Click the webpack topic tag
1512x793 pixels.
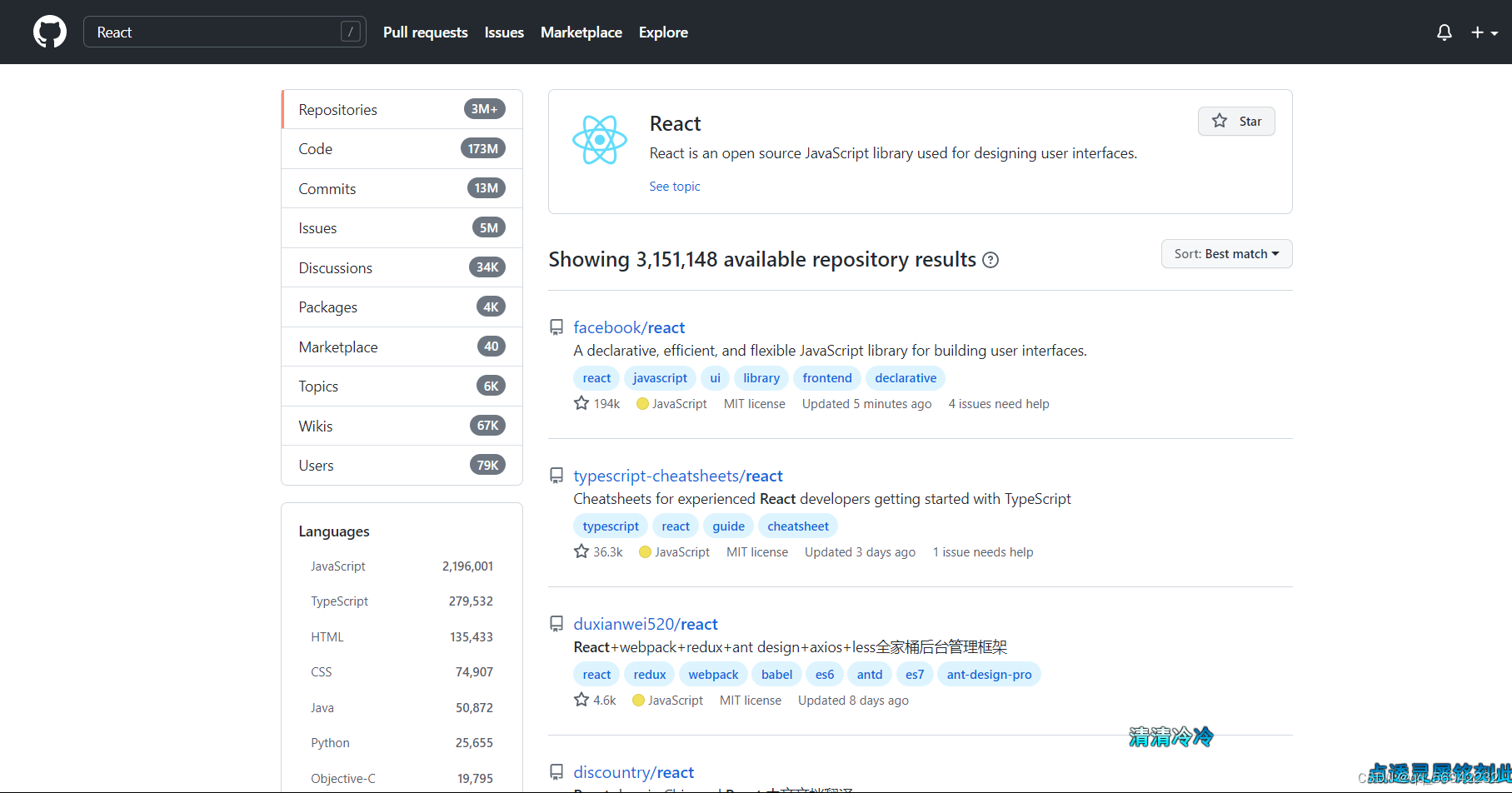click(x=713, y=675)
